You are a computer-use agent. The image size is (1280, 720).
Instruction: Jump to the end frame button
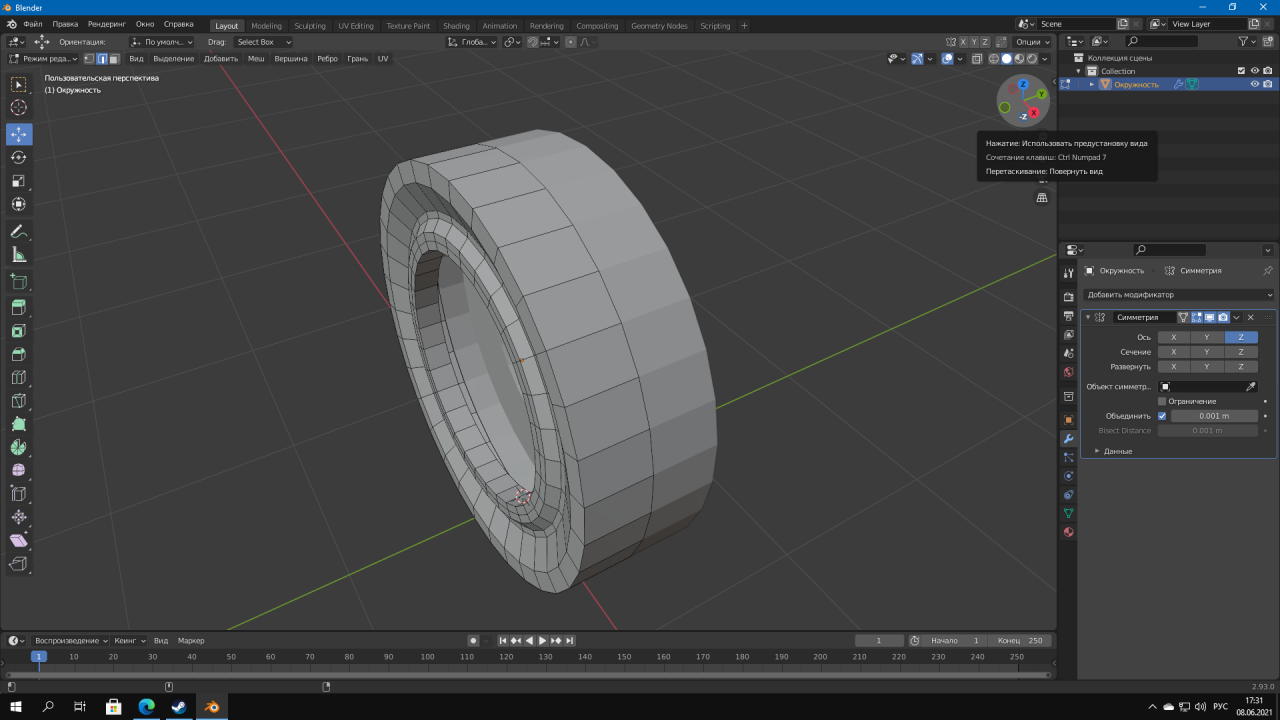[x=569, y=640]
